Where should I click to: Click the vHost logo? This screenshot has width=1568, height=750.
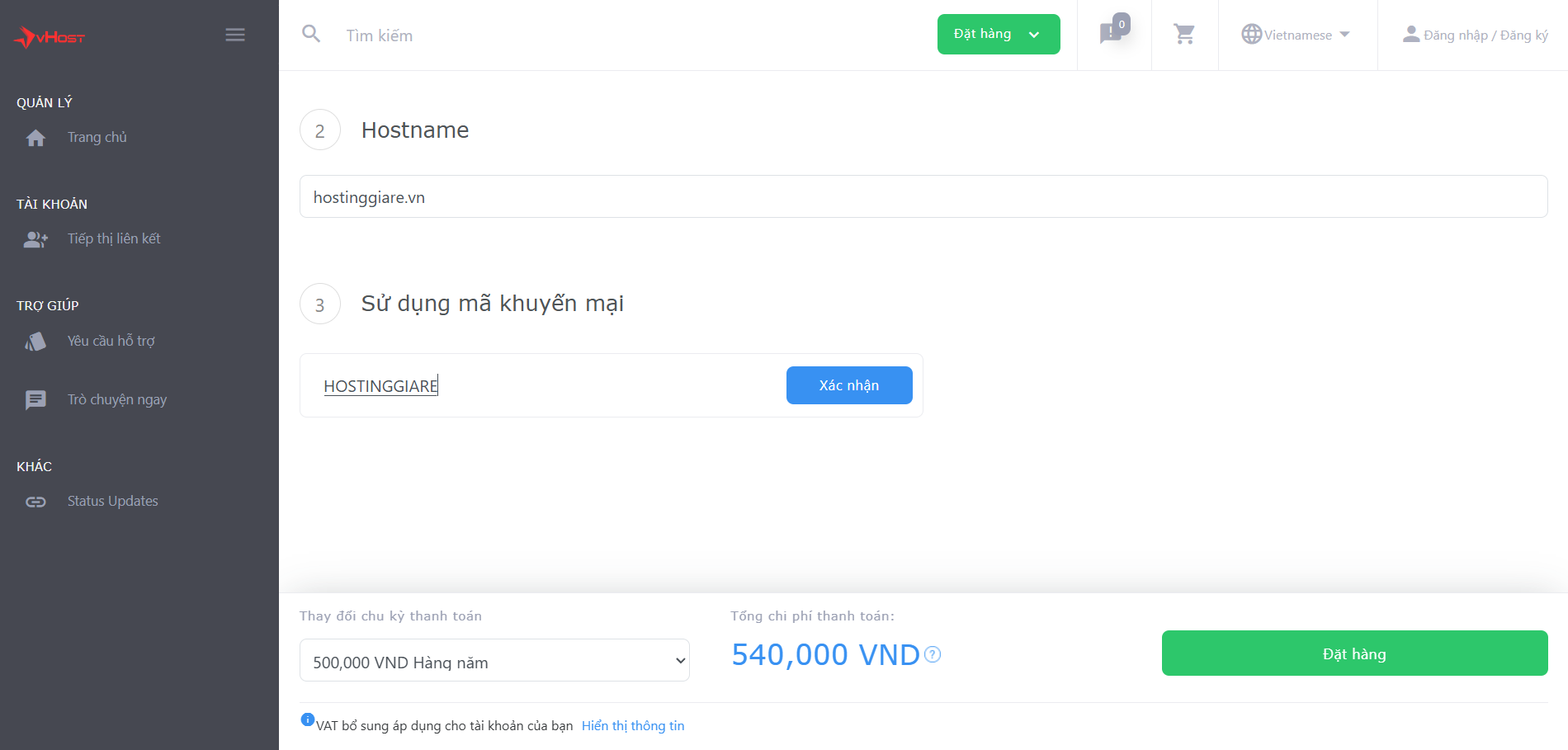point(50,36)
